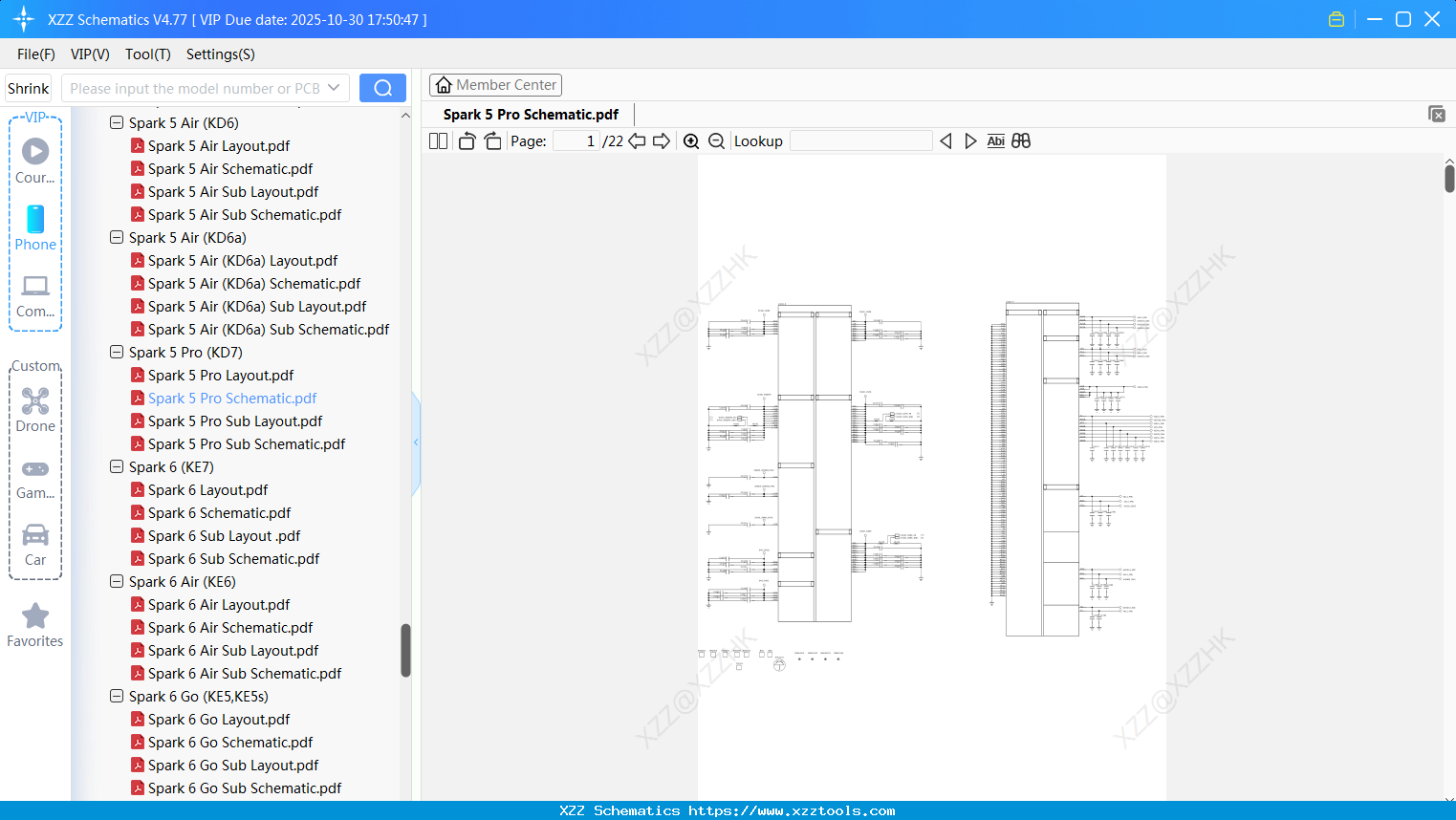Zoom in on the schematic
The width and height of the screenshot is (1456, 820).
[691, 140]
